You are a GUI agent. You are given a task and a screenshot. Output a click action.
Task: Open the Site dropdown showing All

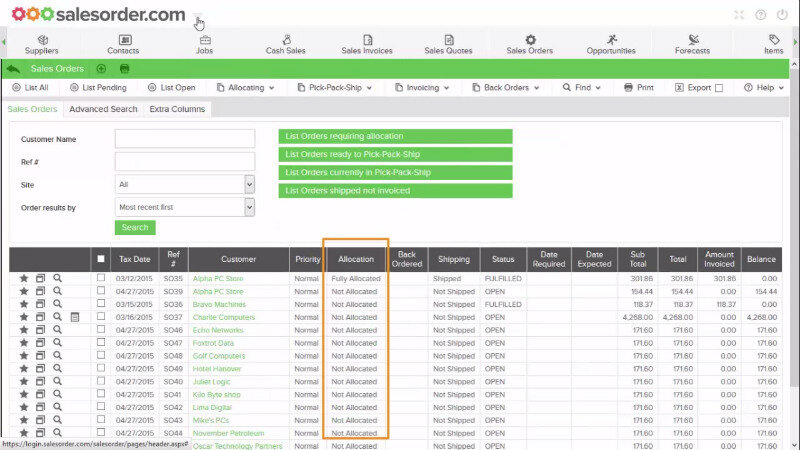[x=184, y=184]
